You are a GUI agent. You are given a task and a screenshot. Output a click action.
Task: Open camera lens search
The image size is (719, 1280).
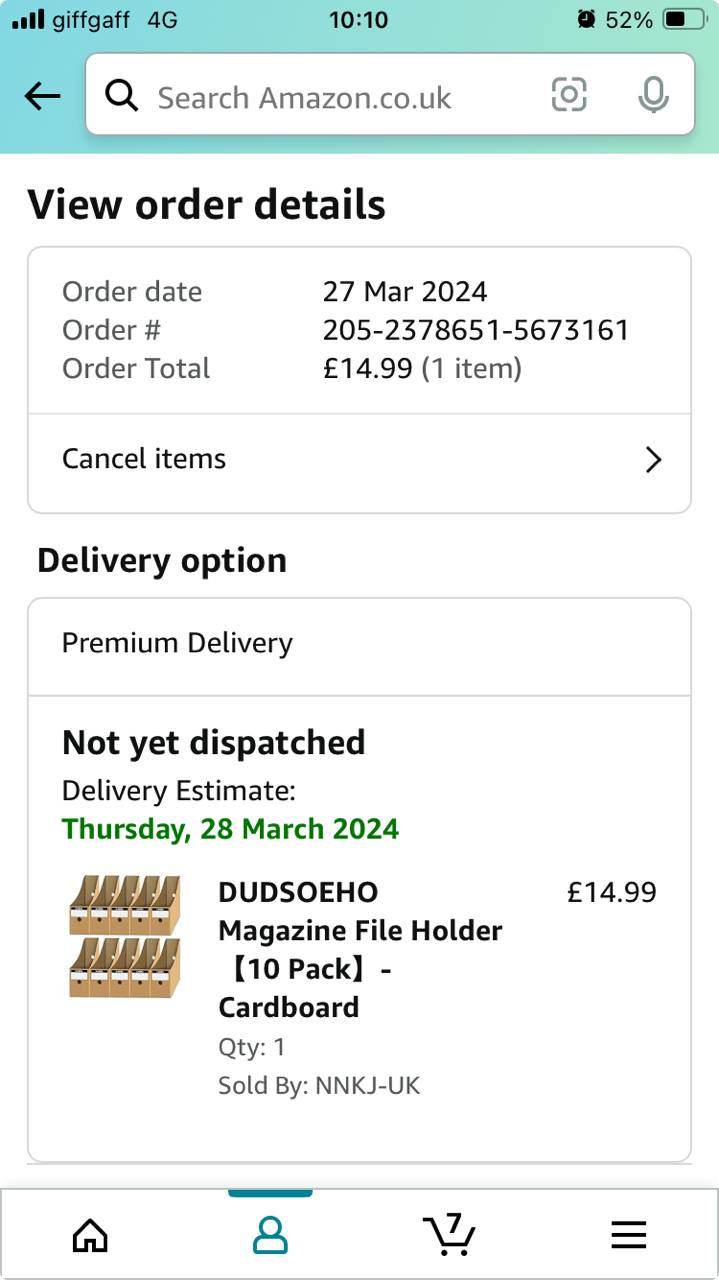[x=569, y=95]
